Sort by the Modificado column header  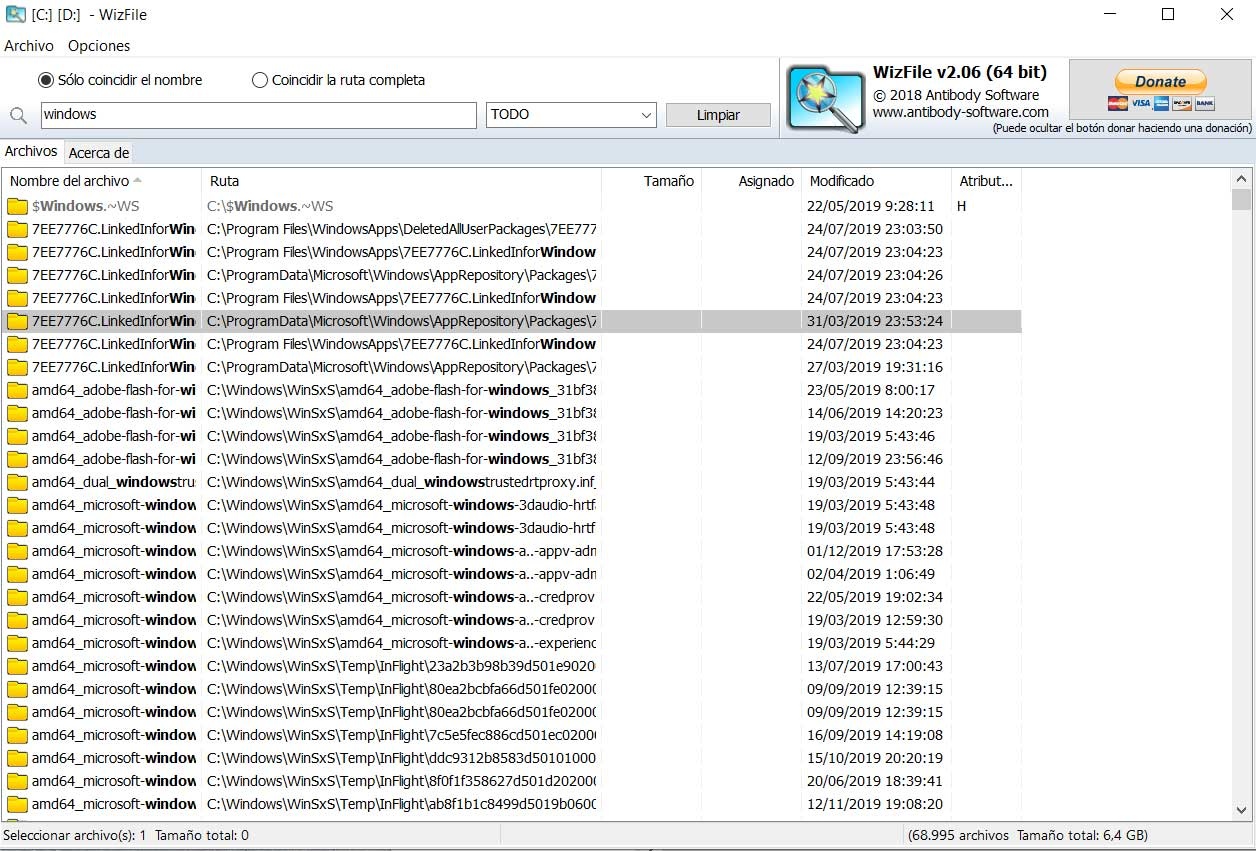click(x=876, y=181)
